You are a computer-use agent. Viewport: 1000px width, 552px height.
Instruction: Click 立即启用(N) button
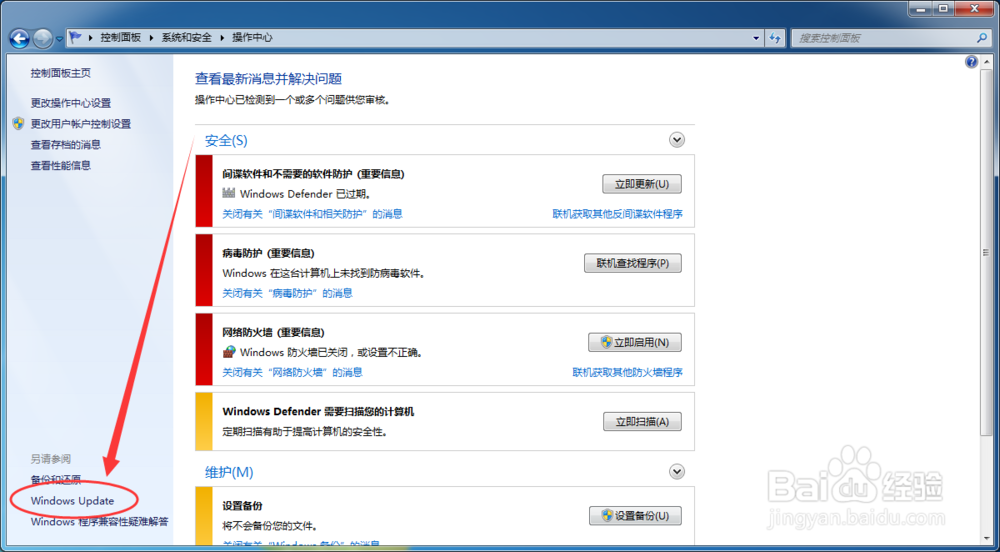pyautogui.click(x=635, y=342)
